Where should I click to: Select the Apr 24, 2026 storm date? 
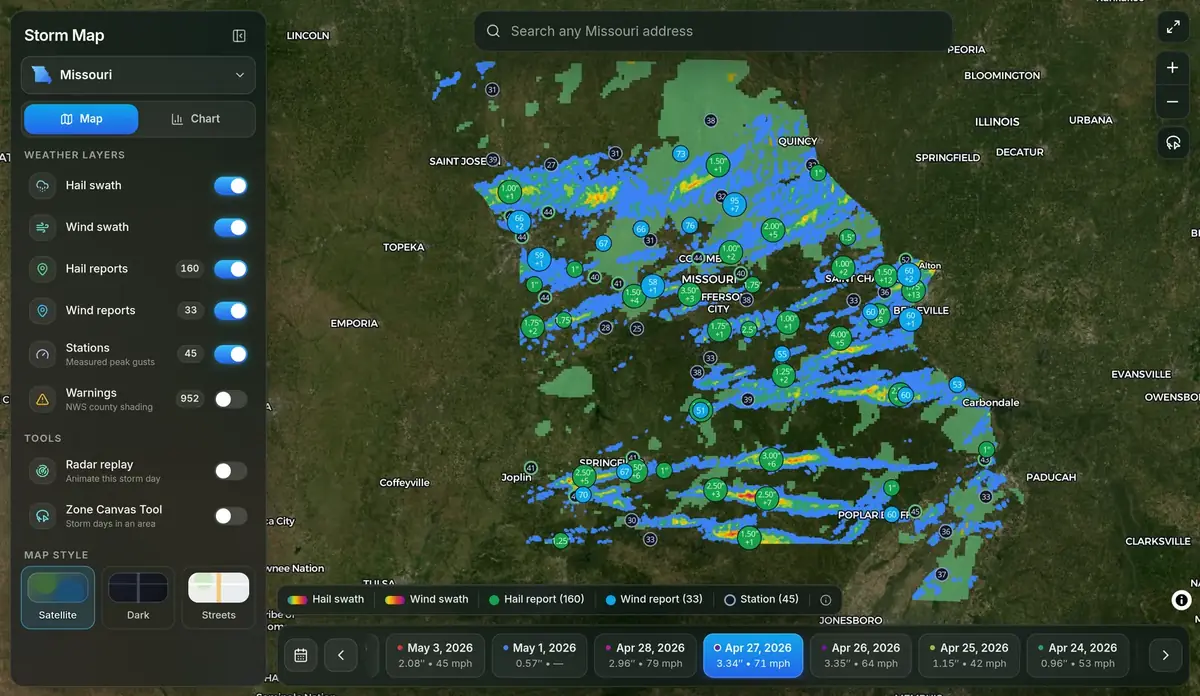coord(1078,656)
